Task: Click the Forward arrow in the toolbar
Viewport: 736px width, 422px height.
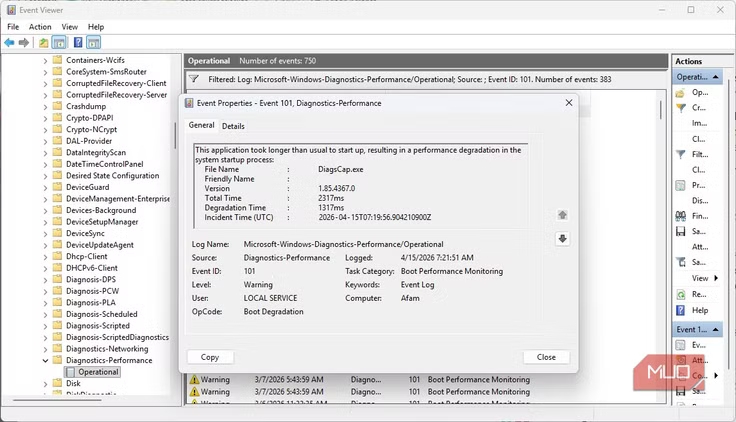Action: 24,43
